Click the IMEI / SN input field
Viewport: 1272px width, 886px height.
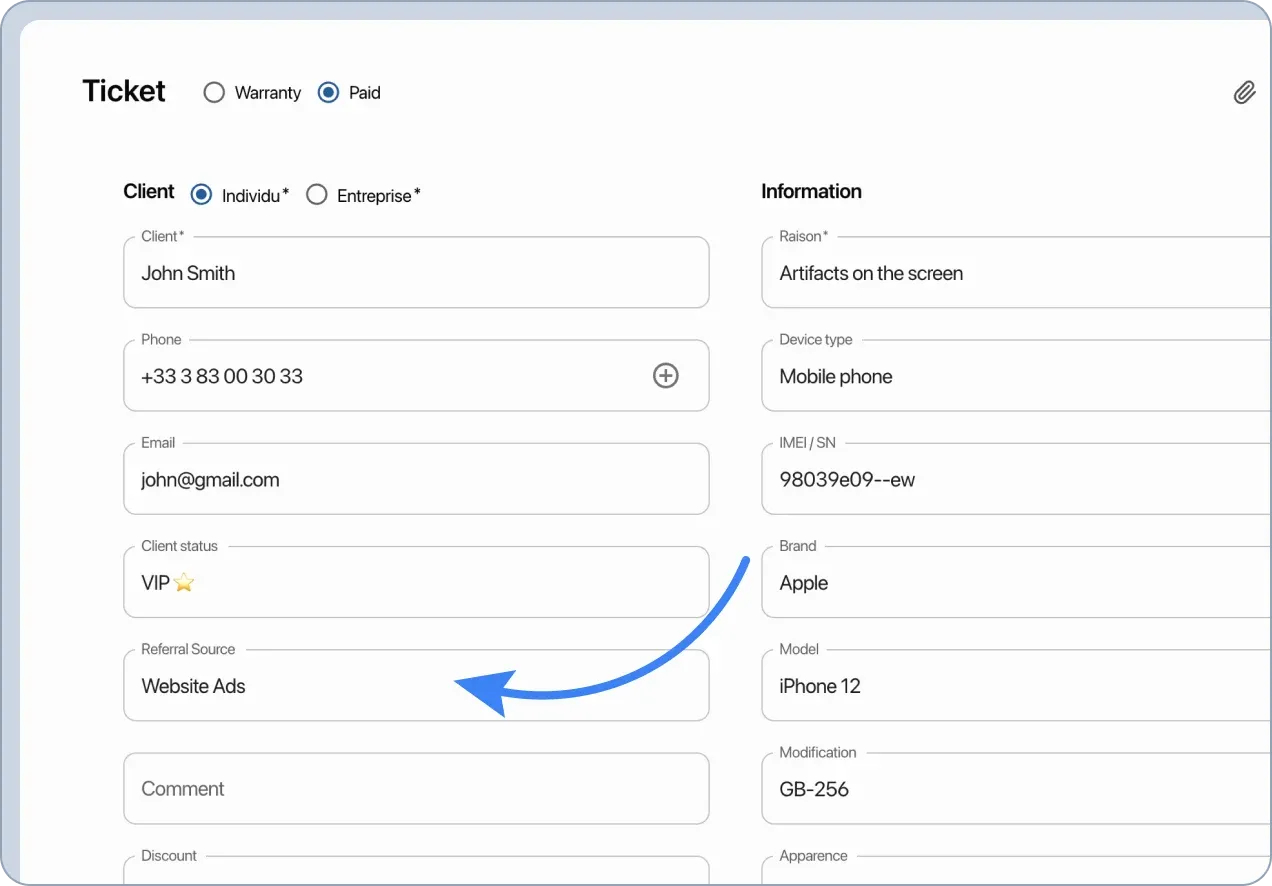(x=1015, y=480)
